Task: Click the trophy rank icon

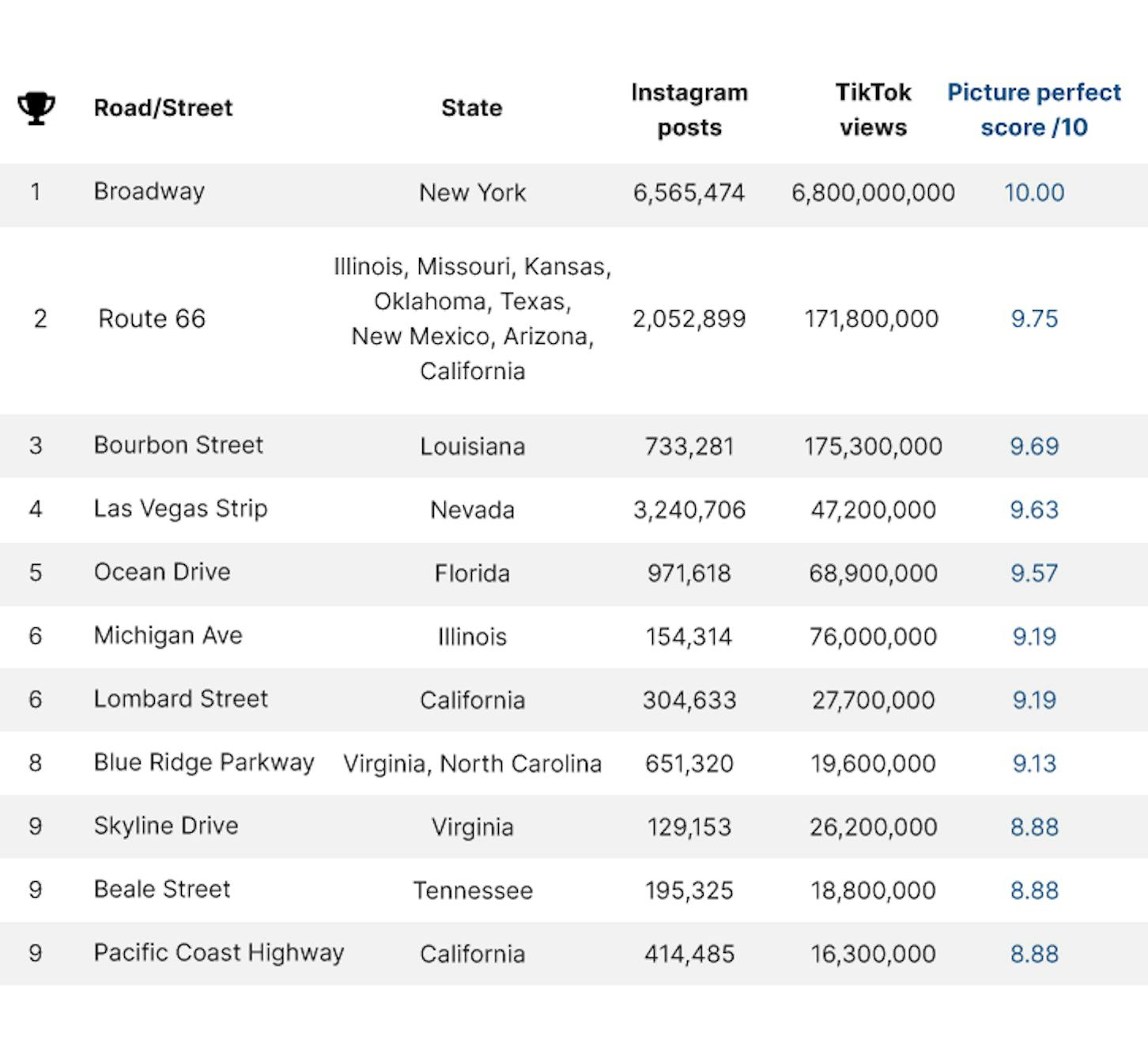Action: pyautogui.click(x=36, y=108)
